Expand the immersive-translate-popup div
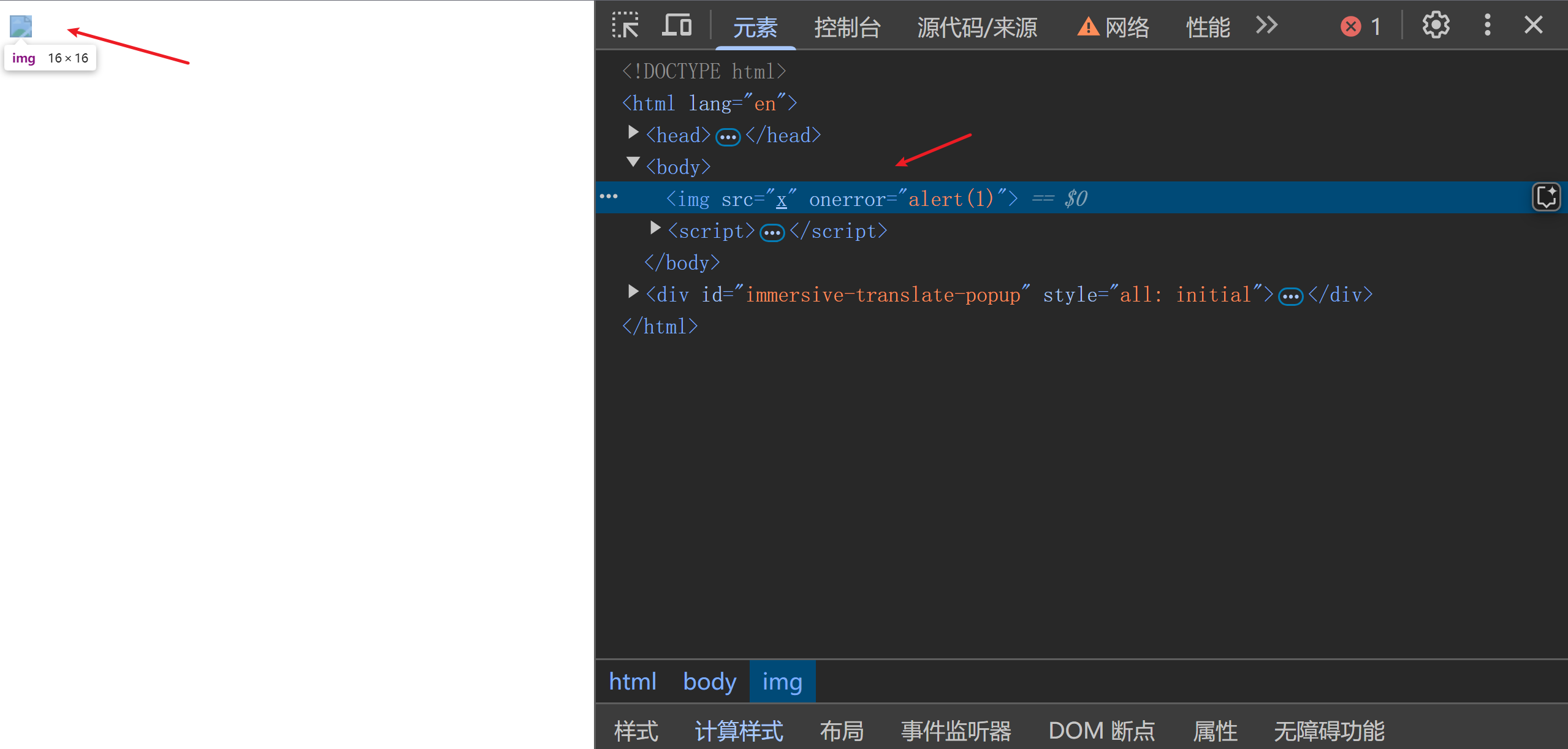Viewport: 1568px width, 749px height. 633,292
